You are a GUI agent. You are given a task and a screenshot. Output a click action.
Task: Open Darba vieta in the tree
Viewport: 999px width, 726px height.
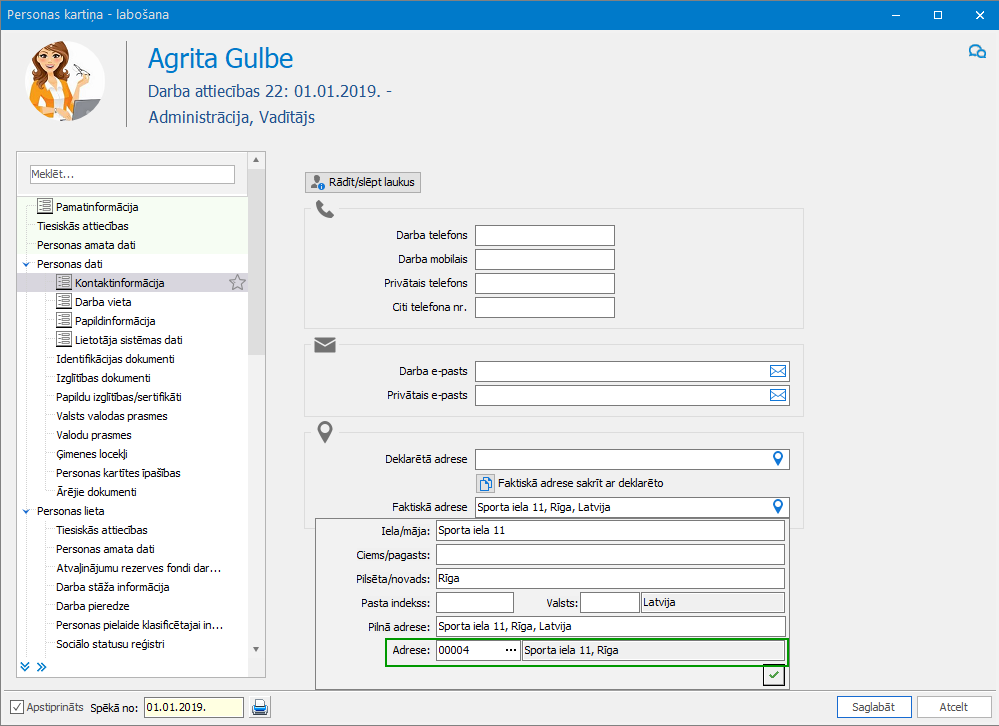[102, 302]
